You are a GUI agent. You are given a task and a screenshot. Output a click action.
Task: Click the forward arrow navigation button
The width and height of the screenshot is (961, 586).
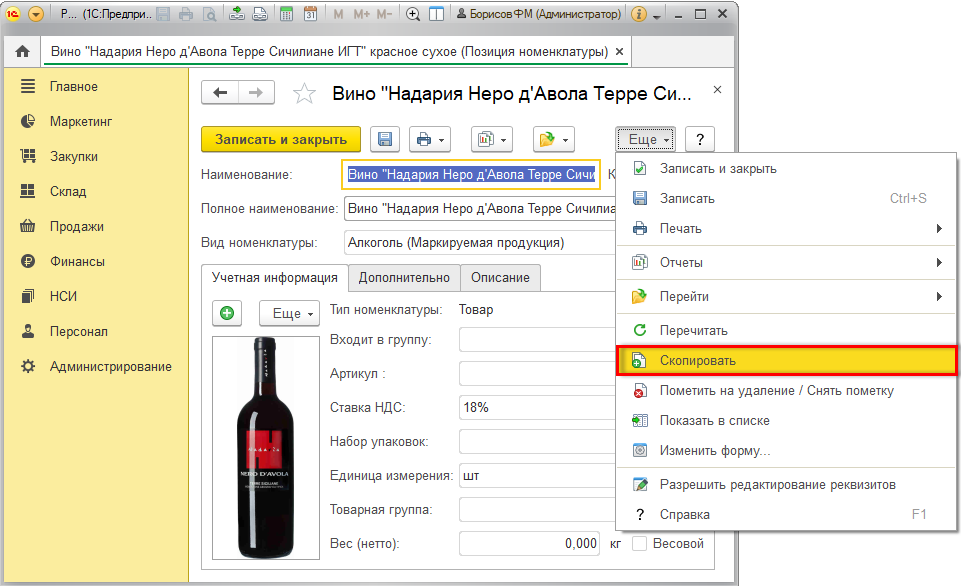[x=256, y=93]
